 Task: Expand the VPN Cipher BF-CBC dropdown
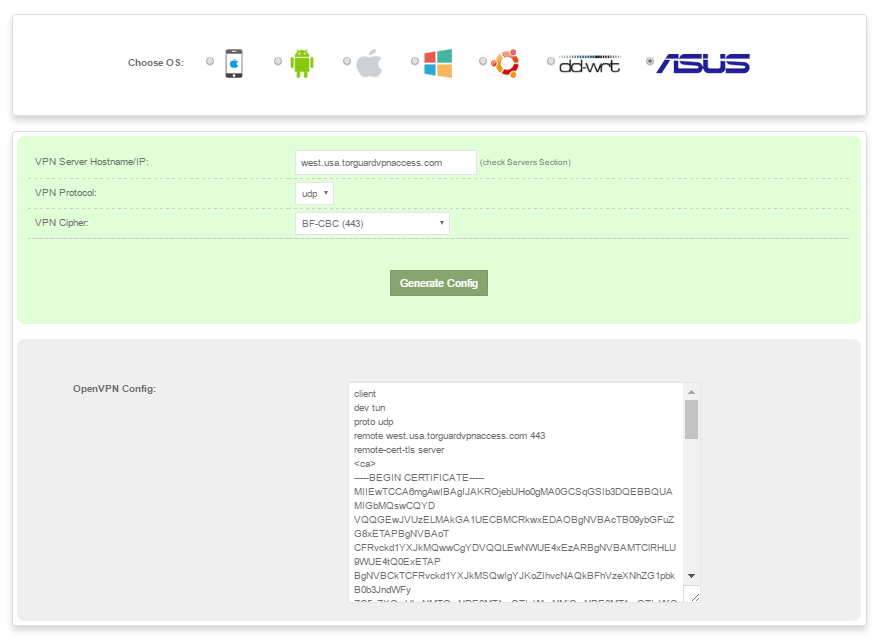click(x=372, y=223)
